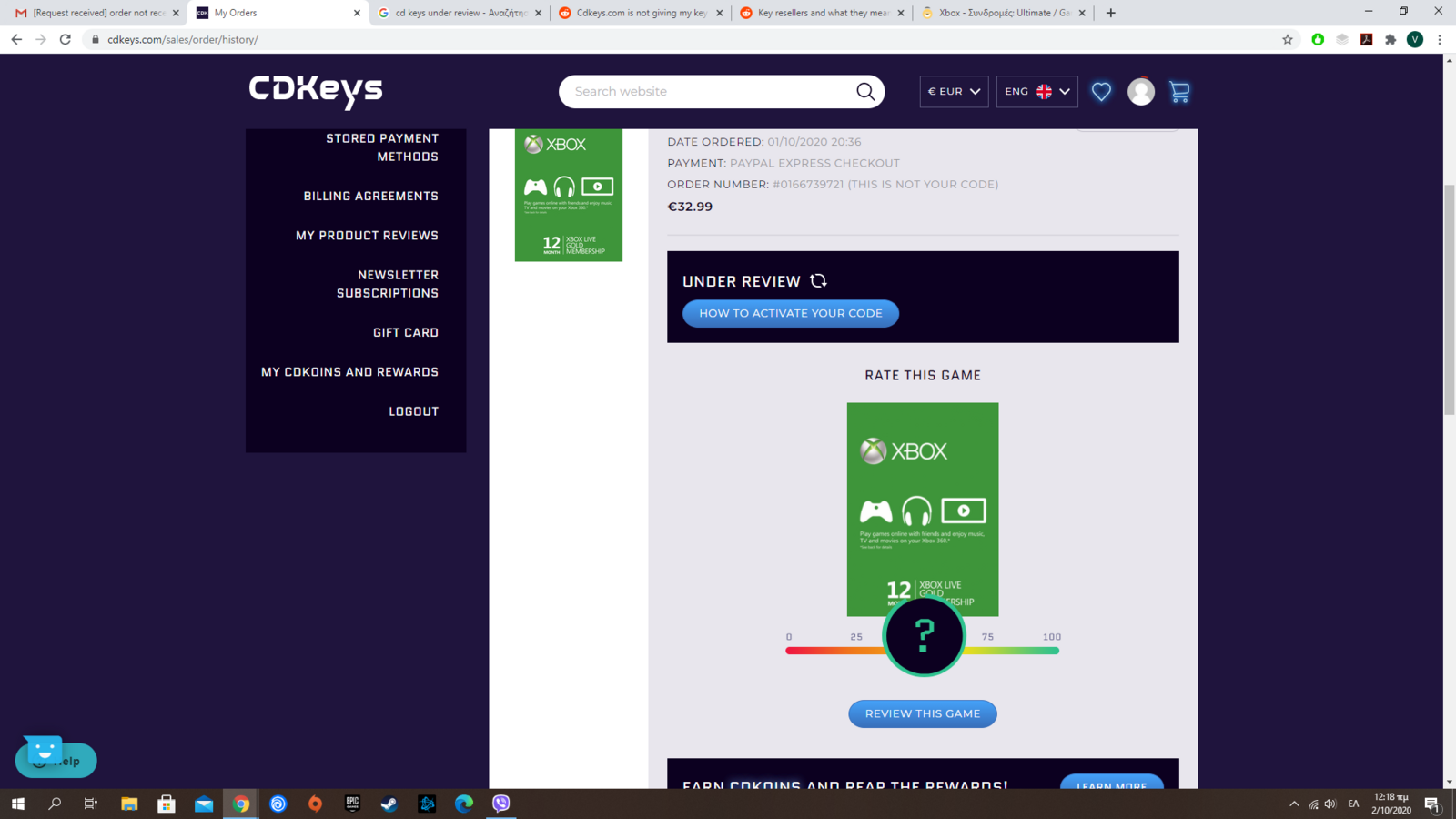
Task: Open the account profile avatar
Action: click(x=1141, y=91)
